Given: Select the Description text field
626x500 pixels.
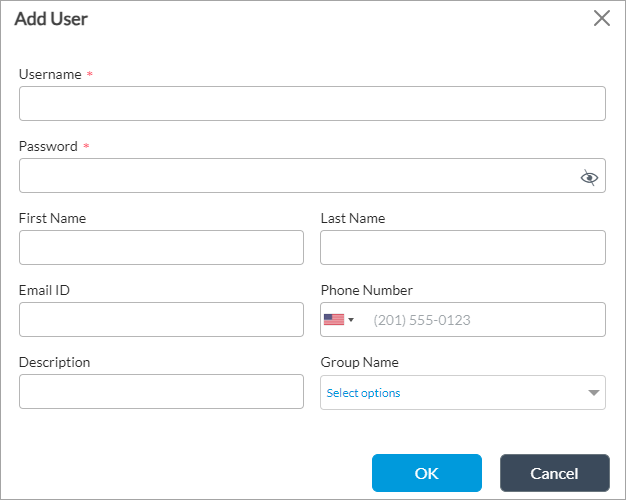Looking at the screenshot, I should (x=161, y=392).
